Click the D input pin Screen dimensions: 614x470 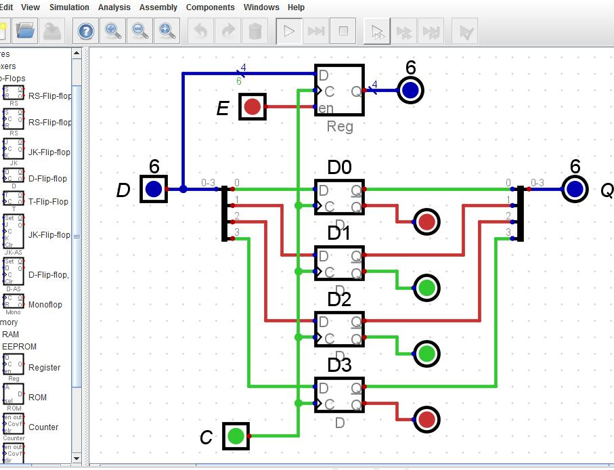153,188
